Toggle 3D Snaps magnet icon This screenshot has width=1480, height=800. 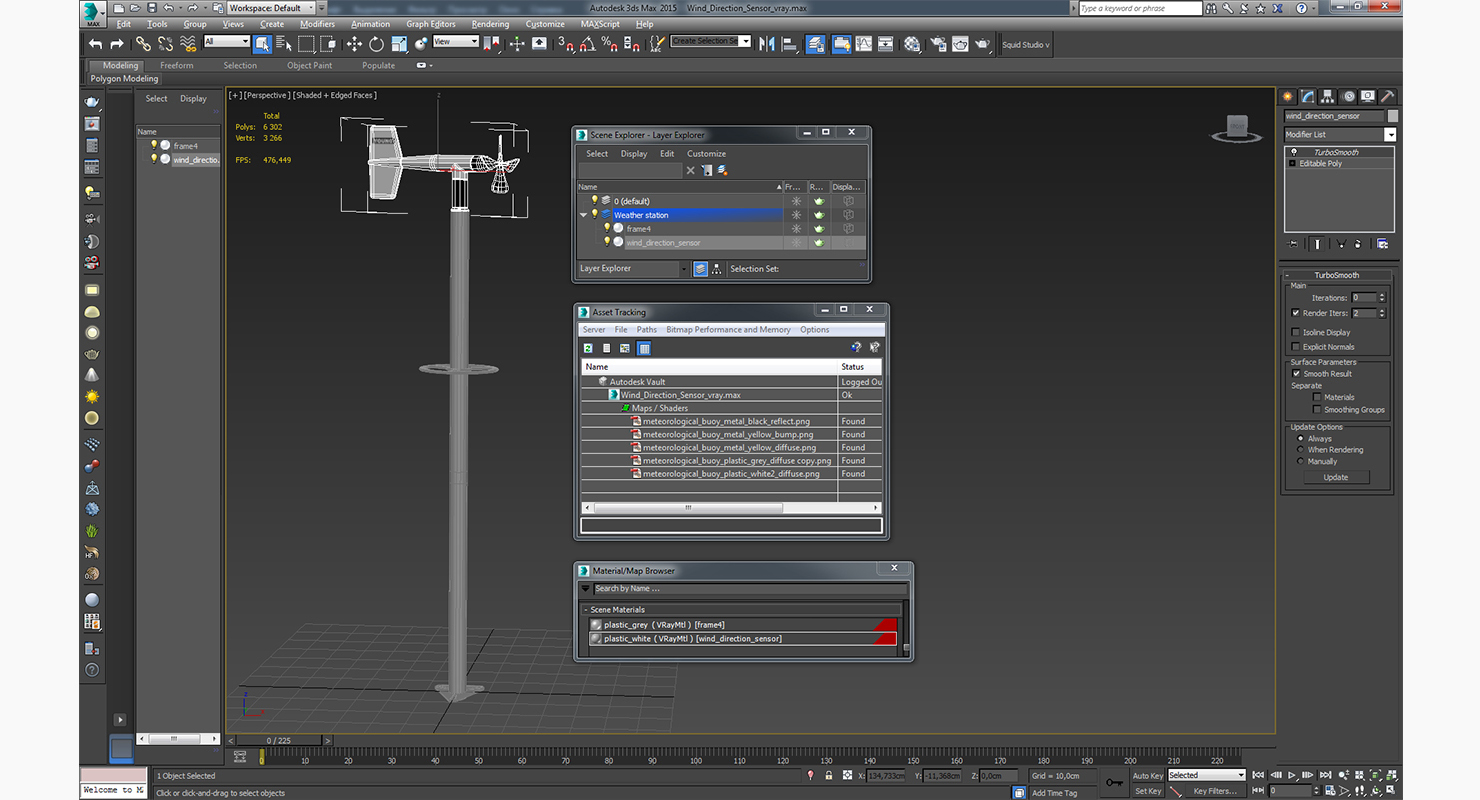click(x=566, y=44)
